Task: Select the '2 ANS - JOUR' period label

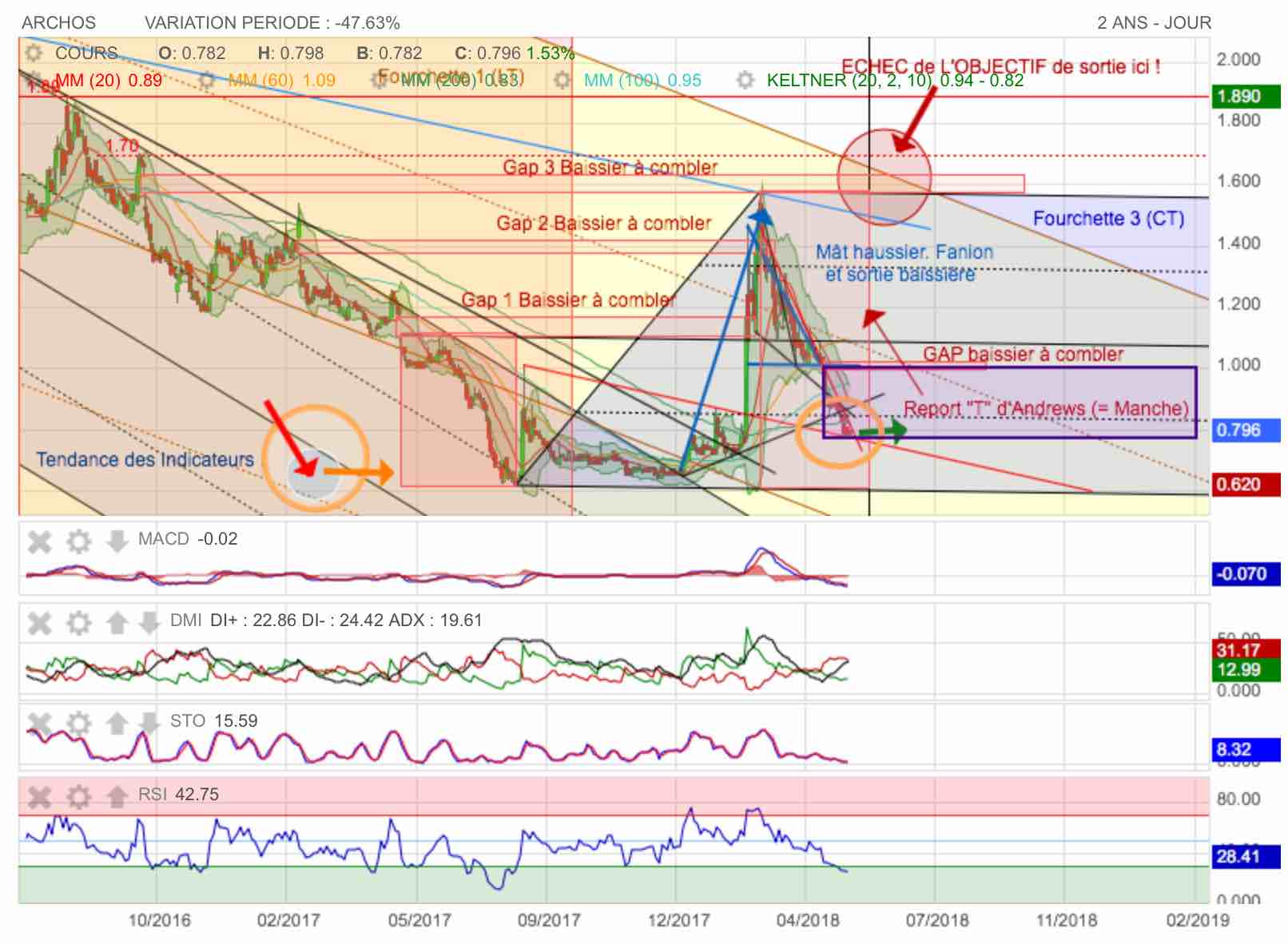Action: point(1154,22)
